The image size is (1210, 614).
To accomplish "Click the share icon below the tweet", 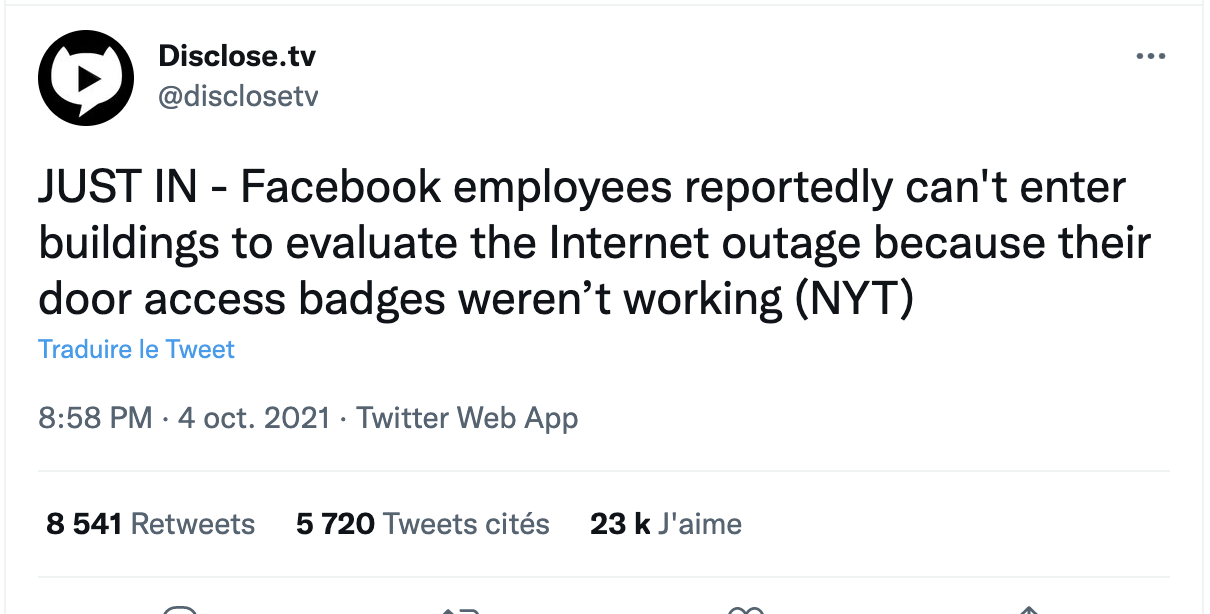I will pyautogui.click(x=1027, y=609).
